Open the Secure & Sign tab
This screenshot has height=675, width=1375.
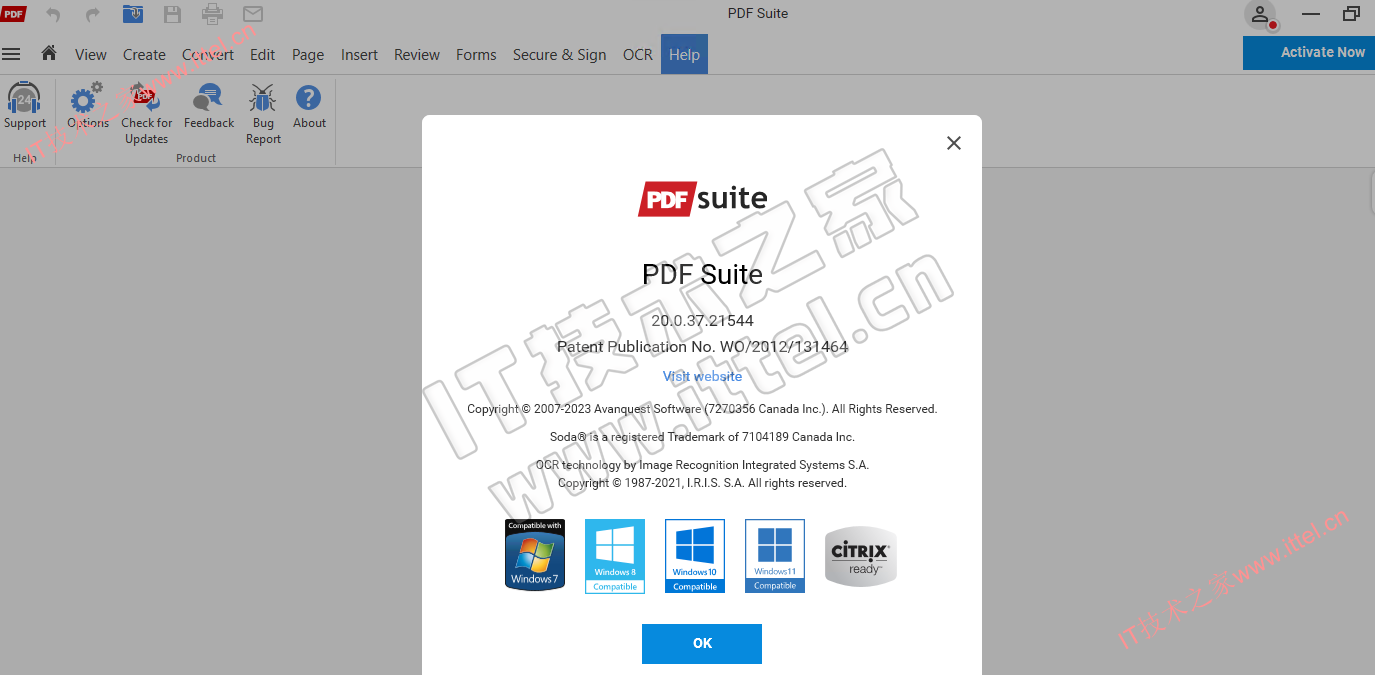(559, 55)
